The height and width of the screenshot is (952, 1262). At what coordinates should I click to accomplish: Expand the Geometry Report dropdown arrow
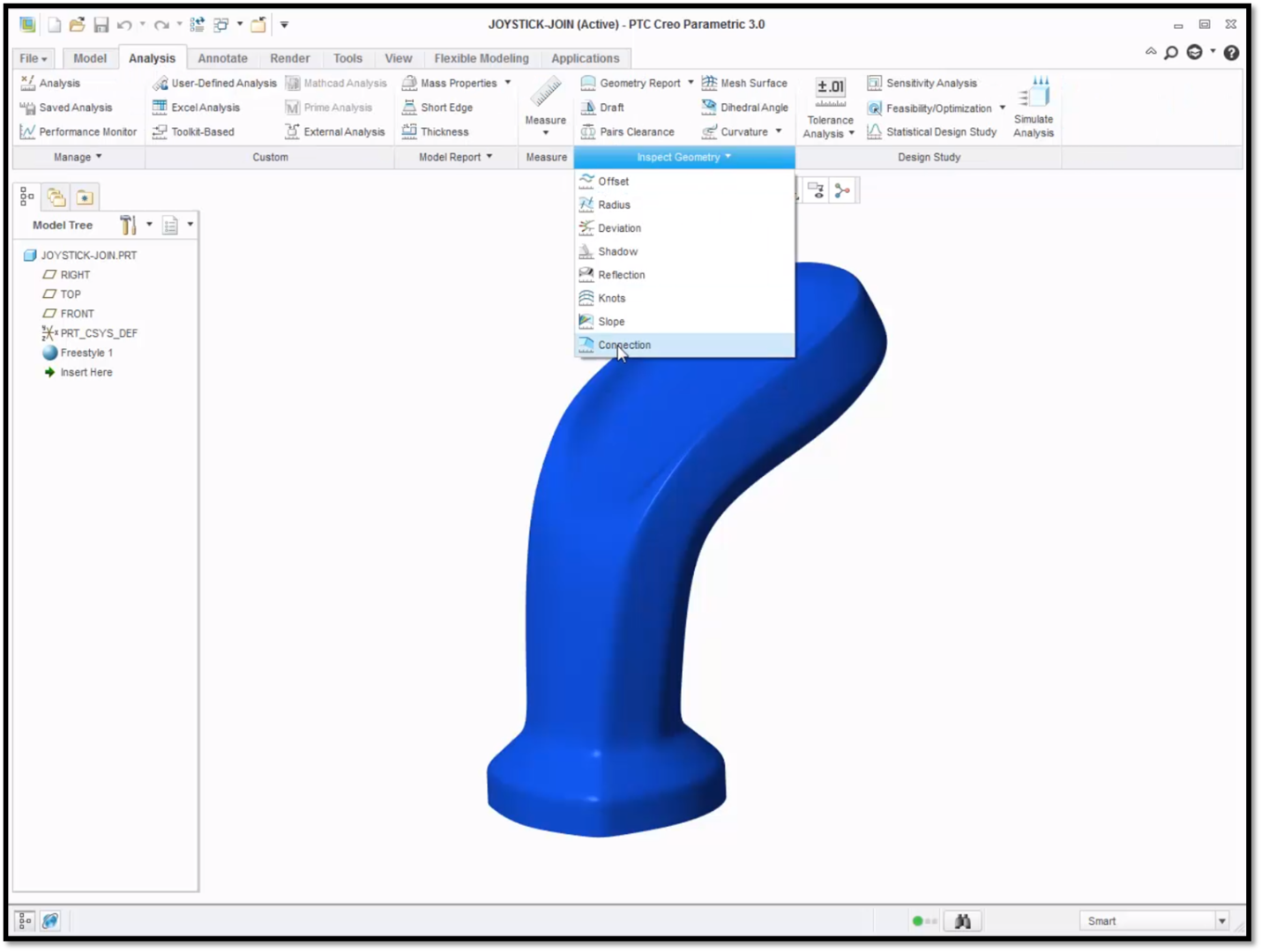(691, 83)
